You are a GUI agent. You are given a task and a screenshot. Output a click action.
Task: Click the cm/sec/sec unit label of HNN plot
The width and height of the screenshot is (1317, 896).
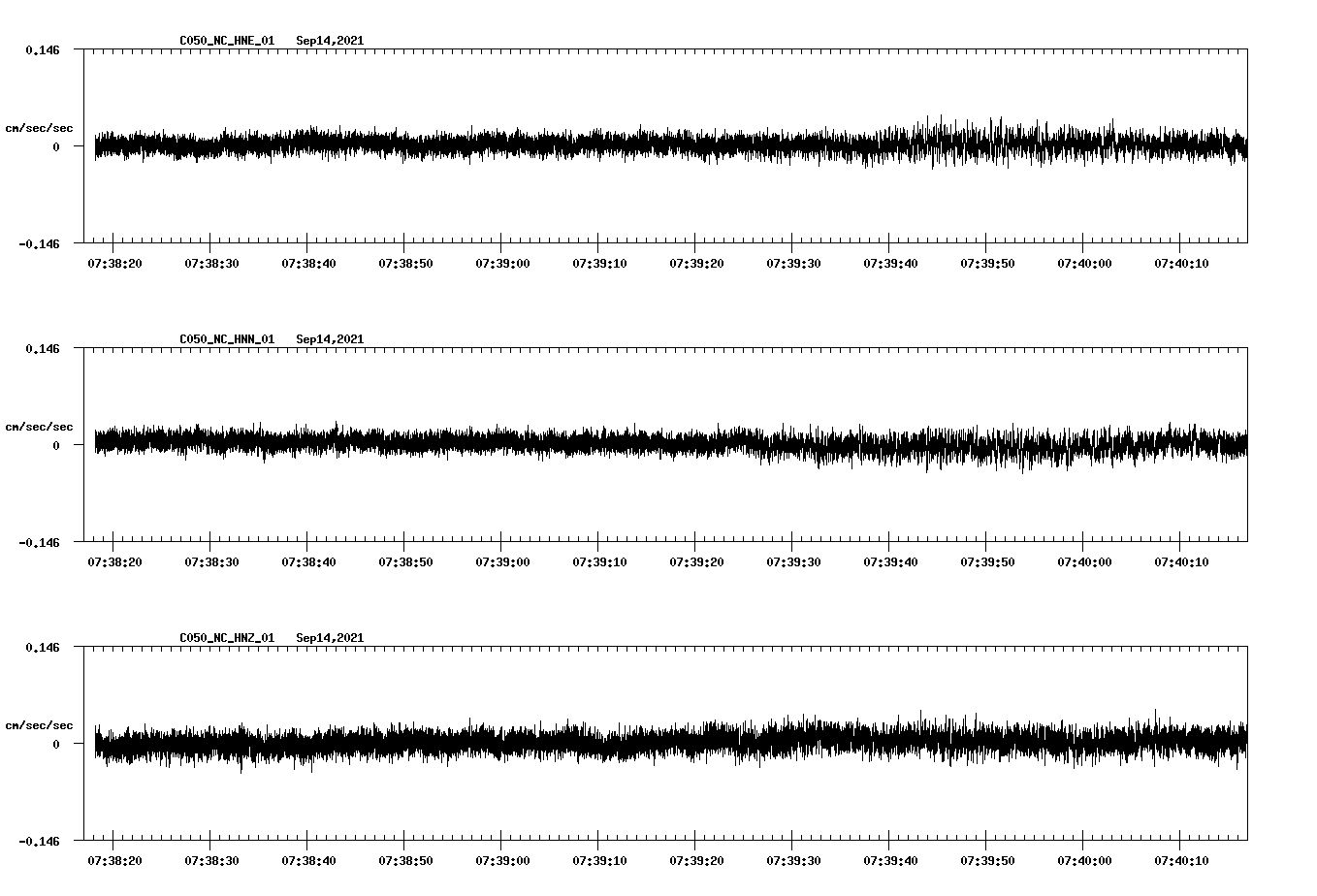pyautogui.click(x=39, y=427)
